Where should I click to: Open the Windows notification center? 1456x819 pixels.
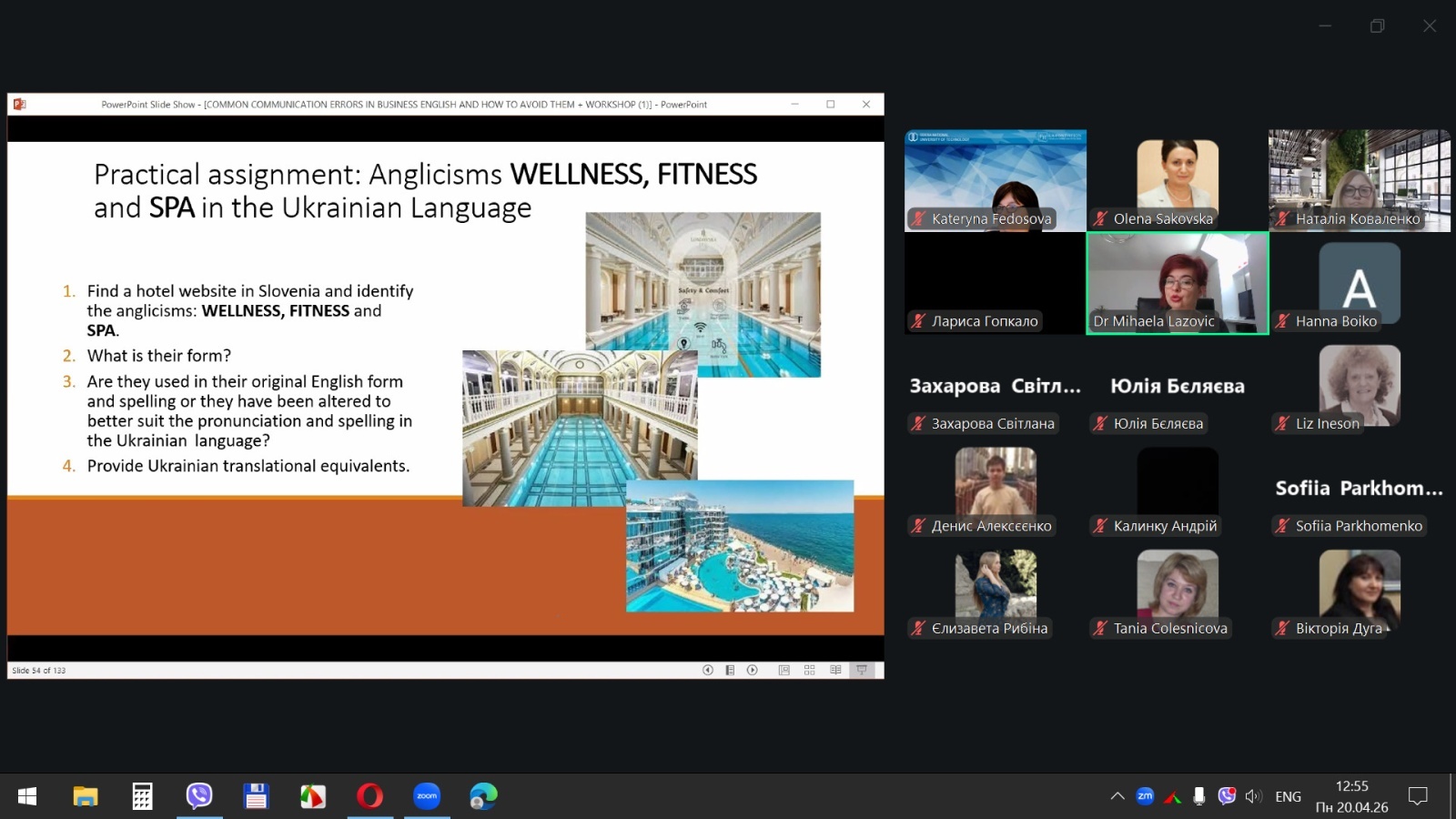point(1417,796)
